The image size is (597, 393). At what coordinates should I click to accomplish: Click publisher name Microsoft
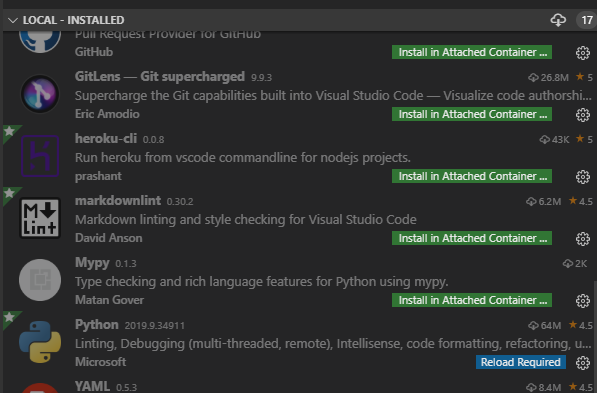click(x=100, y=362)
